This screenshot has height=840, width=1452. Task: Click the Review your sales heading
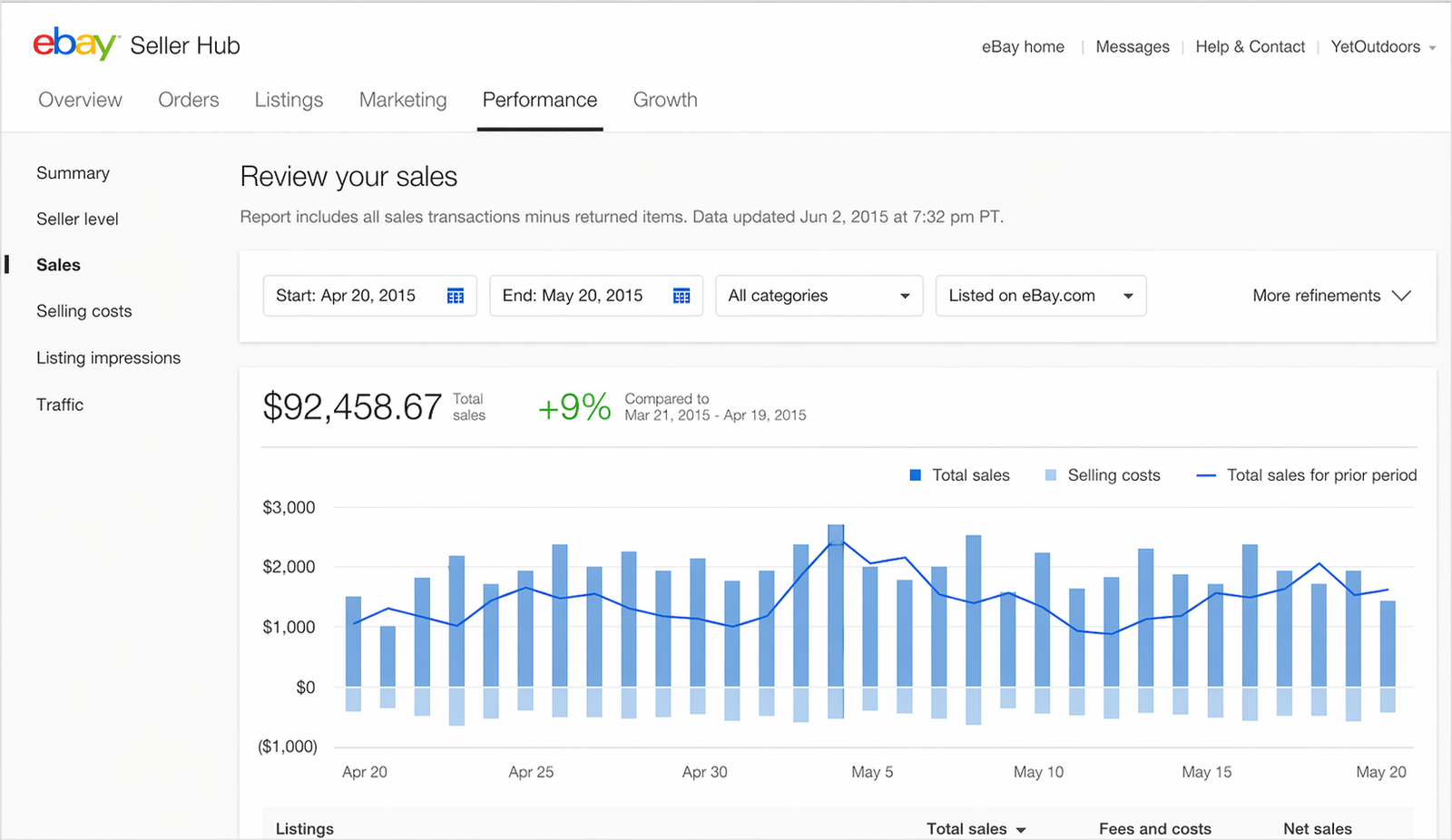point(348,177)
